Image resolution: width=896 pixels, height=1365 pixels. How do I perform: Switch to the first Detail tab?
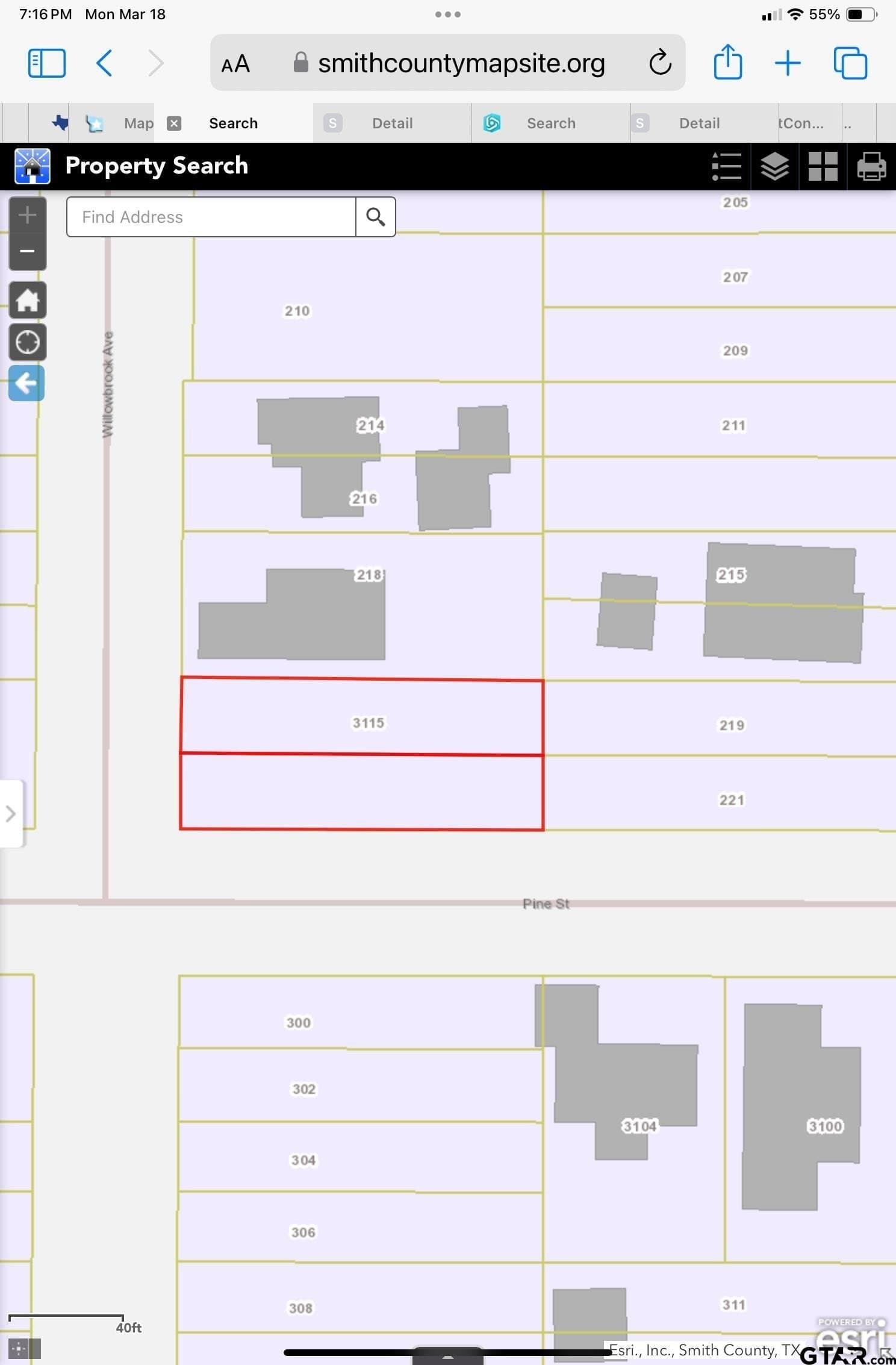(x=393, y=123)
